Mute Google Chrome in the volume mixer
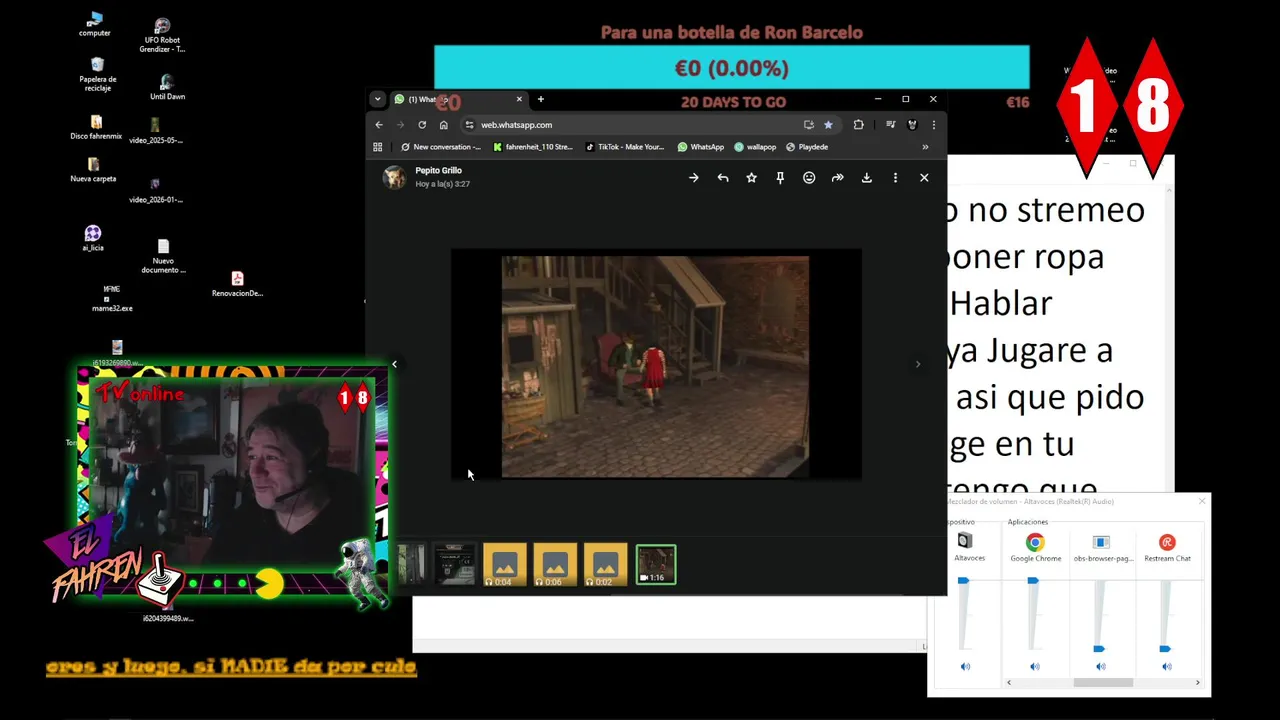Image resolution: width=1280 pixels, height=720 pixels. click(x=1035, y=666)
